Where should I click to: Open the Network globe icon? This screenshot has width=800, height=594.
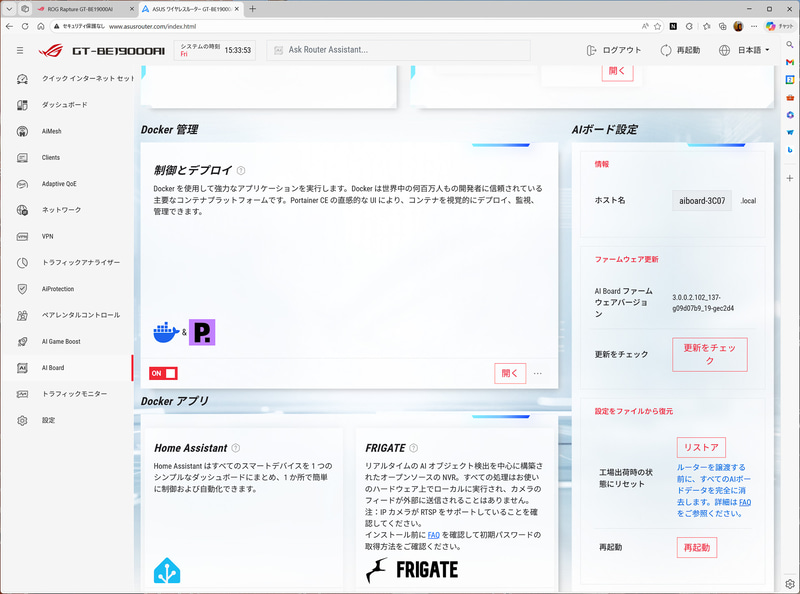[x=22, y=210]
